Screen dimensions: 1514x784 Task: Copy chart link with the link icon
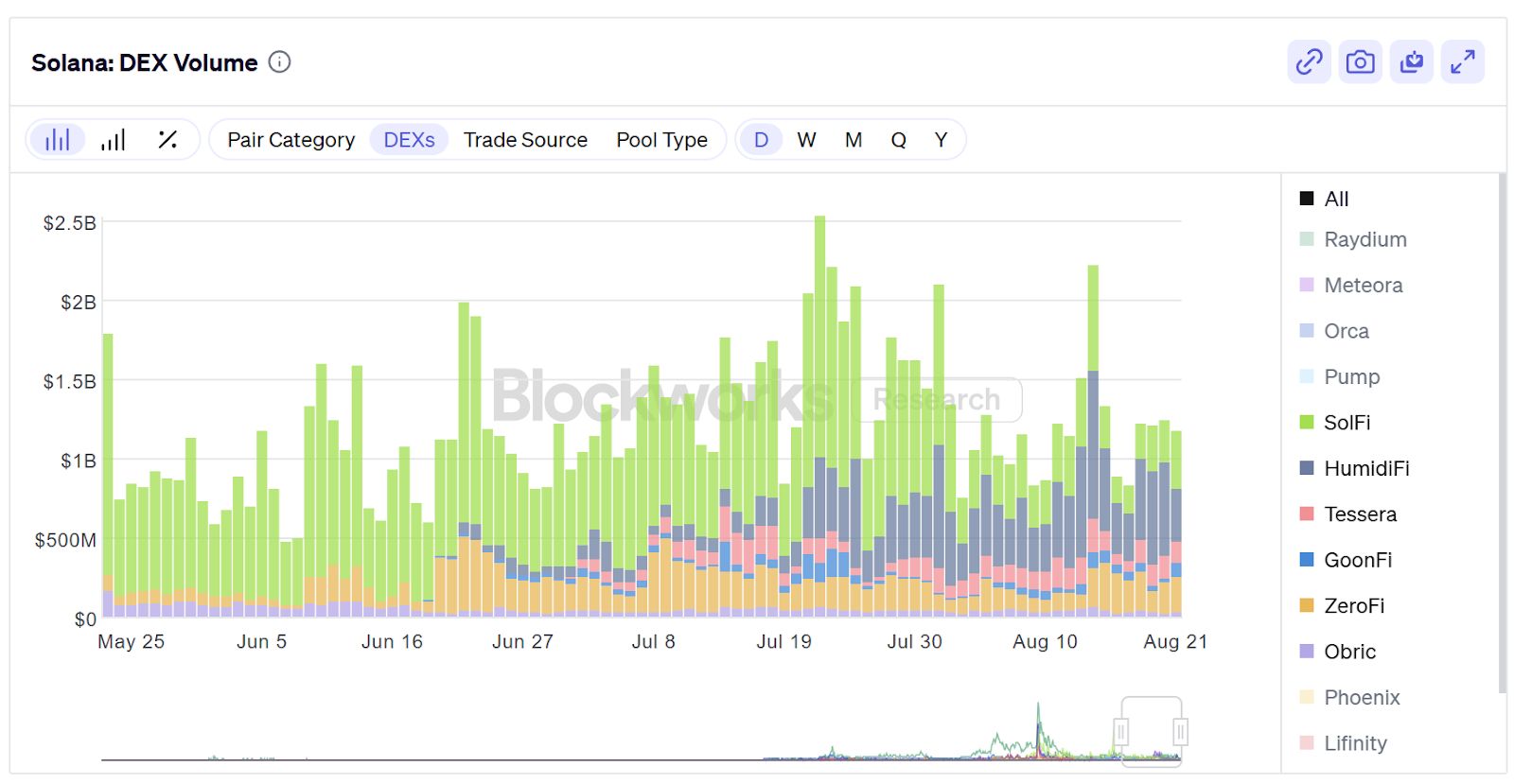click(1310, 62)
